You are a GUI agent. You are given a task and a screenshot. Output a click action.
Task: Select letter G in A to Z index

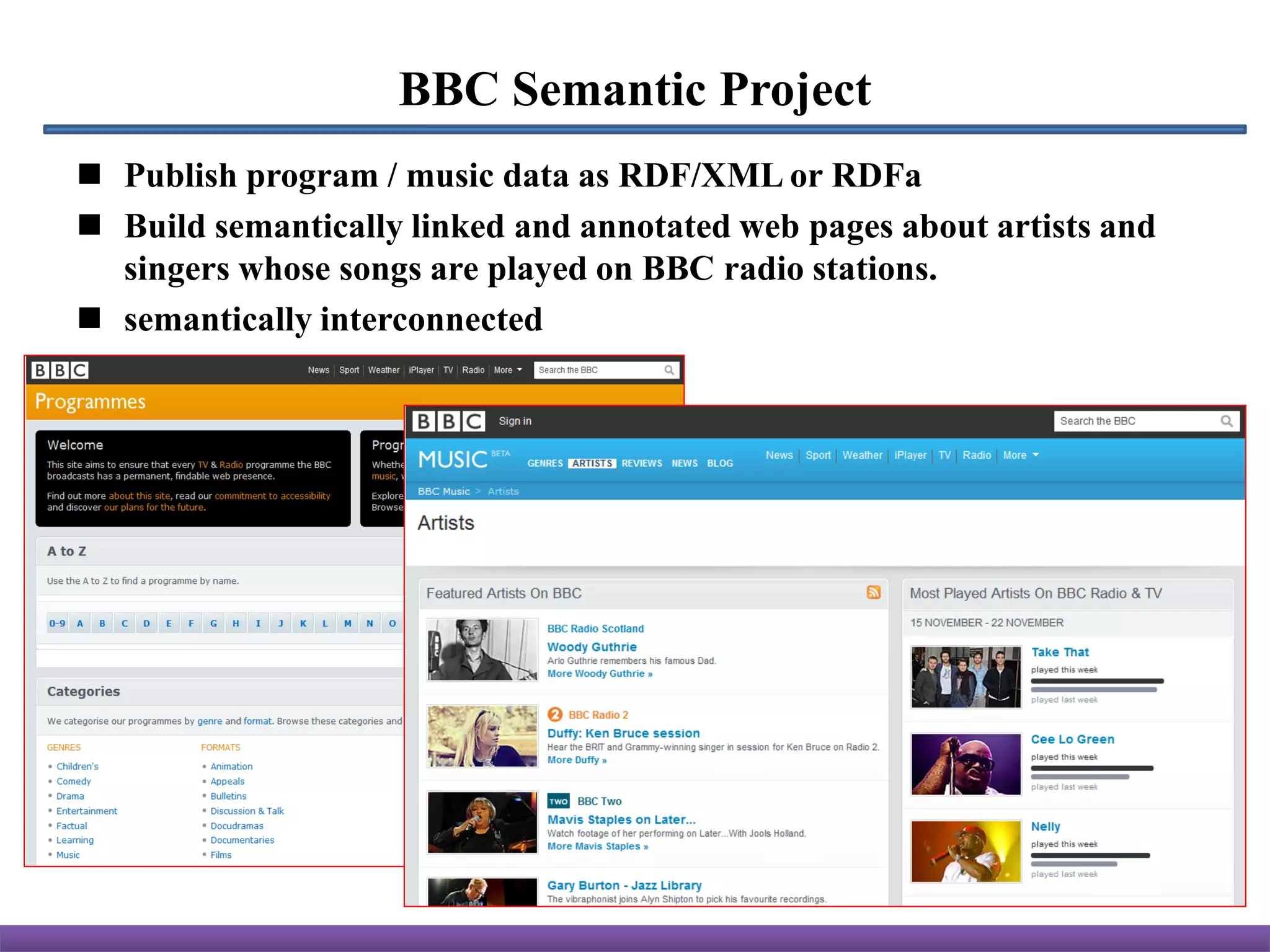point(213,624)
